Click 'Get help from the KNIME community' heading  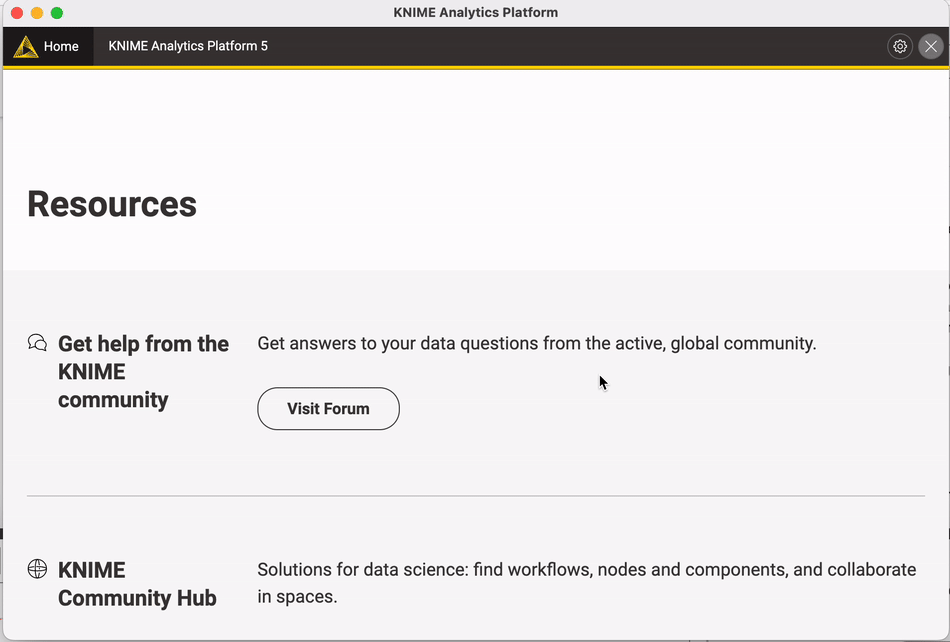click(x=144, y=372)
